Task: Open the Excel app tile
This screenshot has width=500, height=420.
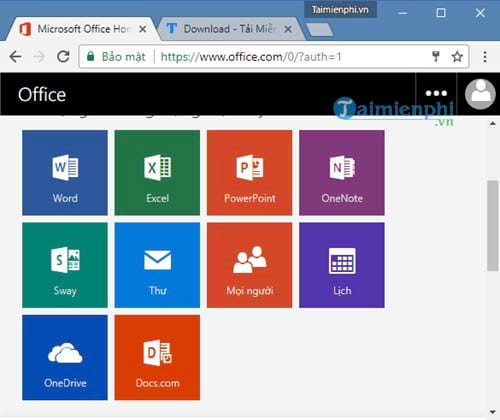Action: [157, 173]
